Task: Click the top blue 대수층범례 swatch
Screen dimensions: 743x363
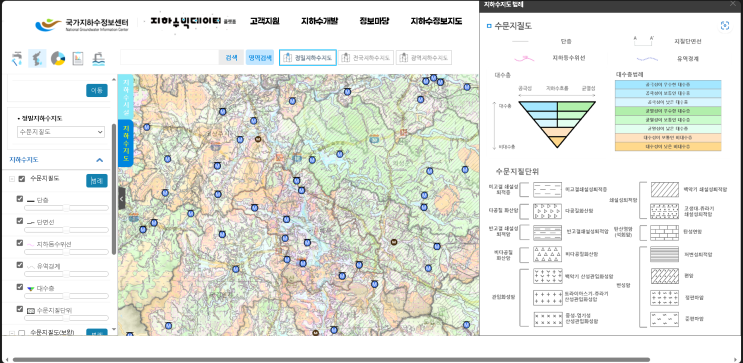Action: click(x=668, y=84)
